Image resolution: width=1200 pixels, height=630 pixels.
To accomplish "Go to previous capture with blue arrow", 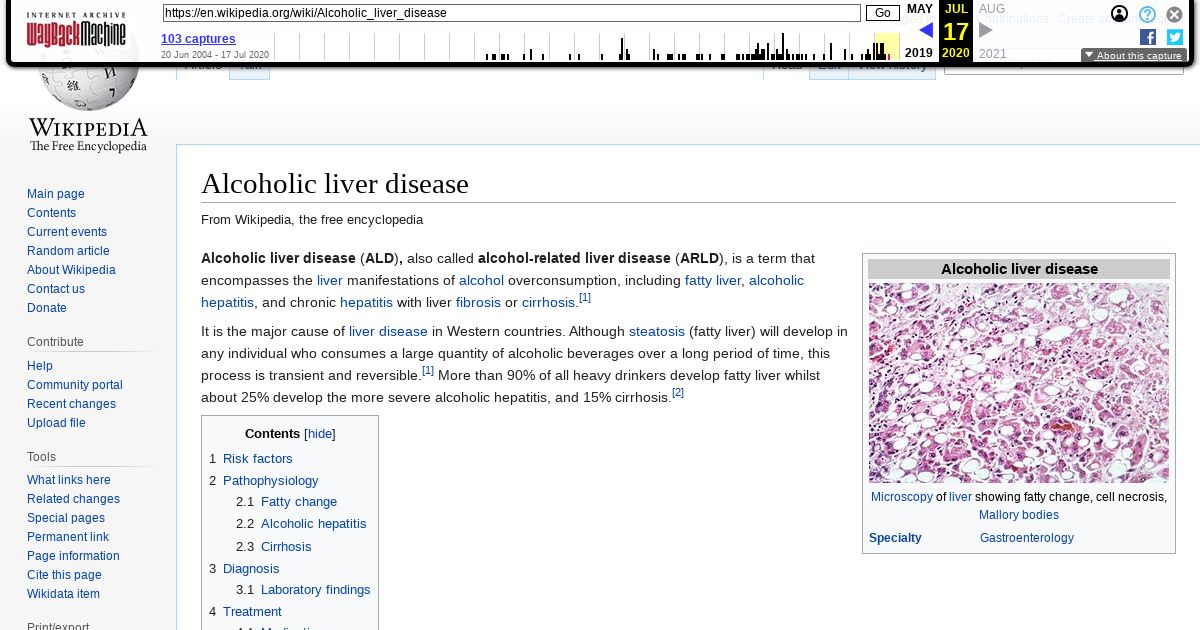I will point(925,30).
